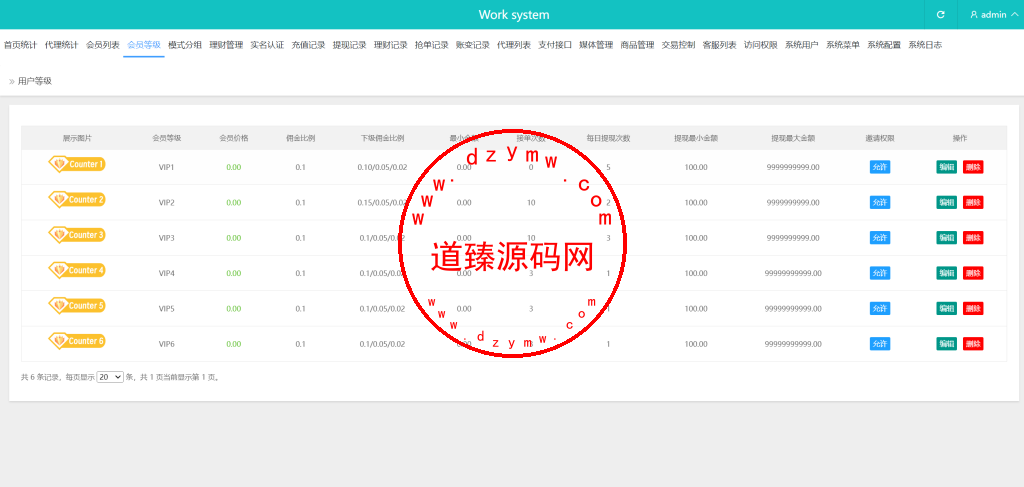Go to 系统配置 menu
The image size is (1024, 487).
click(x=884, y=45)
